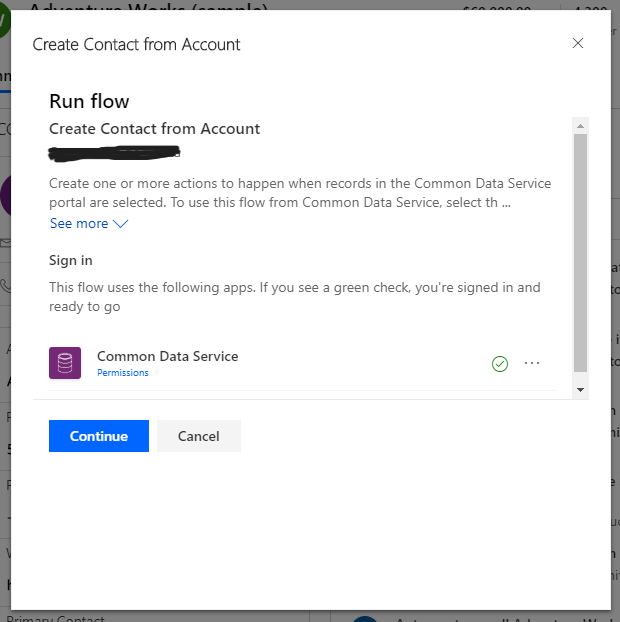Click the Sign in section heading
Viewport: 620px width, 622px height.
(x=71, y=260)
